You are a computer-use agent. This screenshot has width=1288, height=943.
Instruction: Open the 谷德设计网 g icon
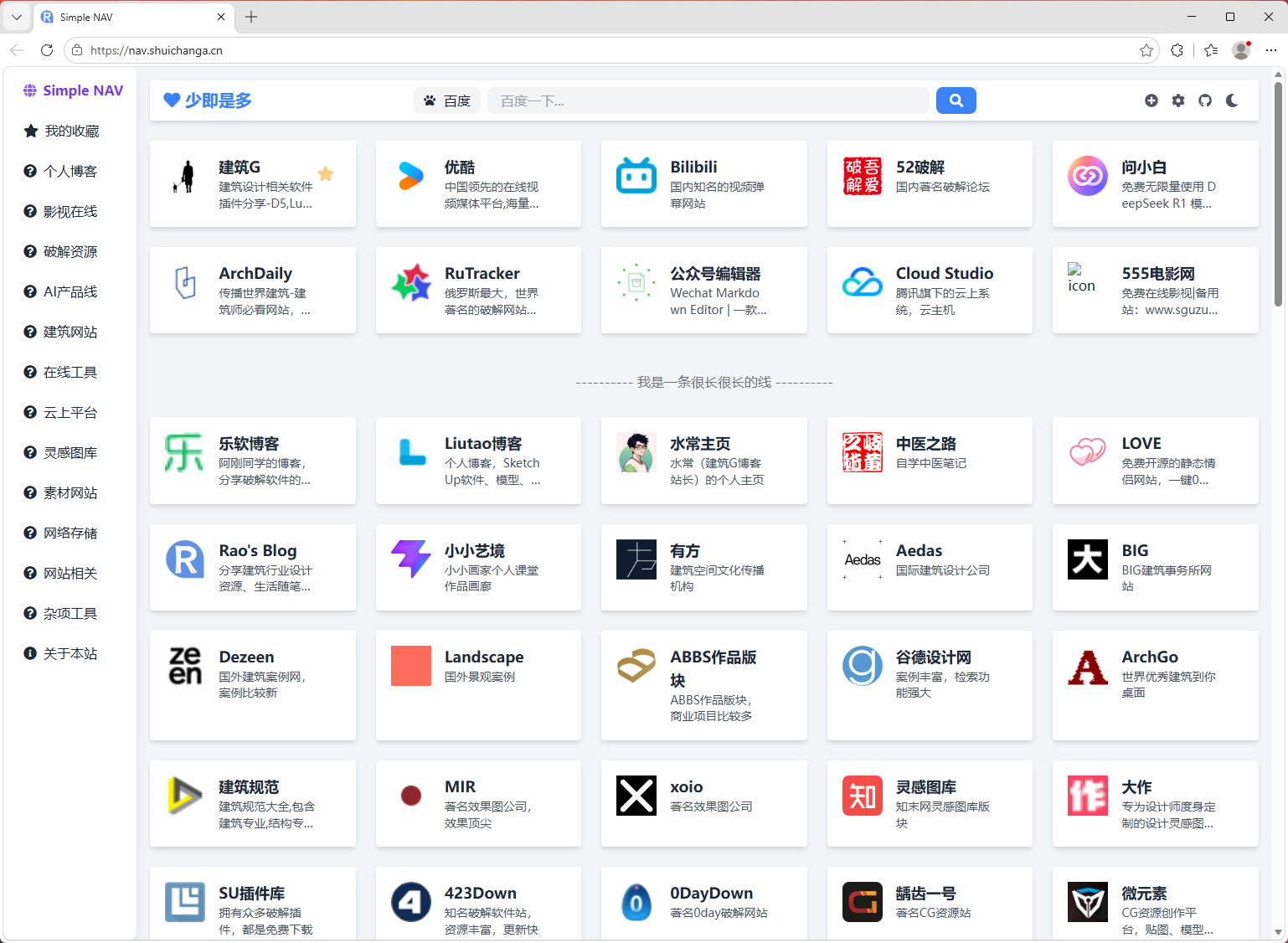[863, 666]
